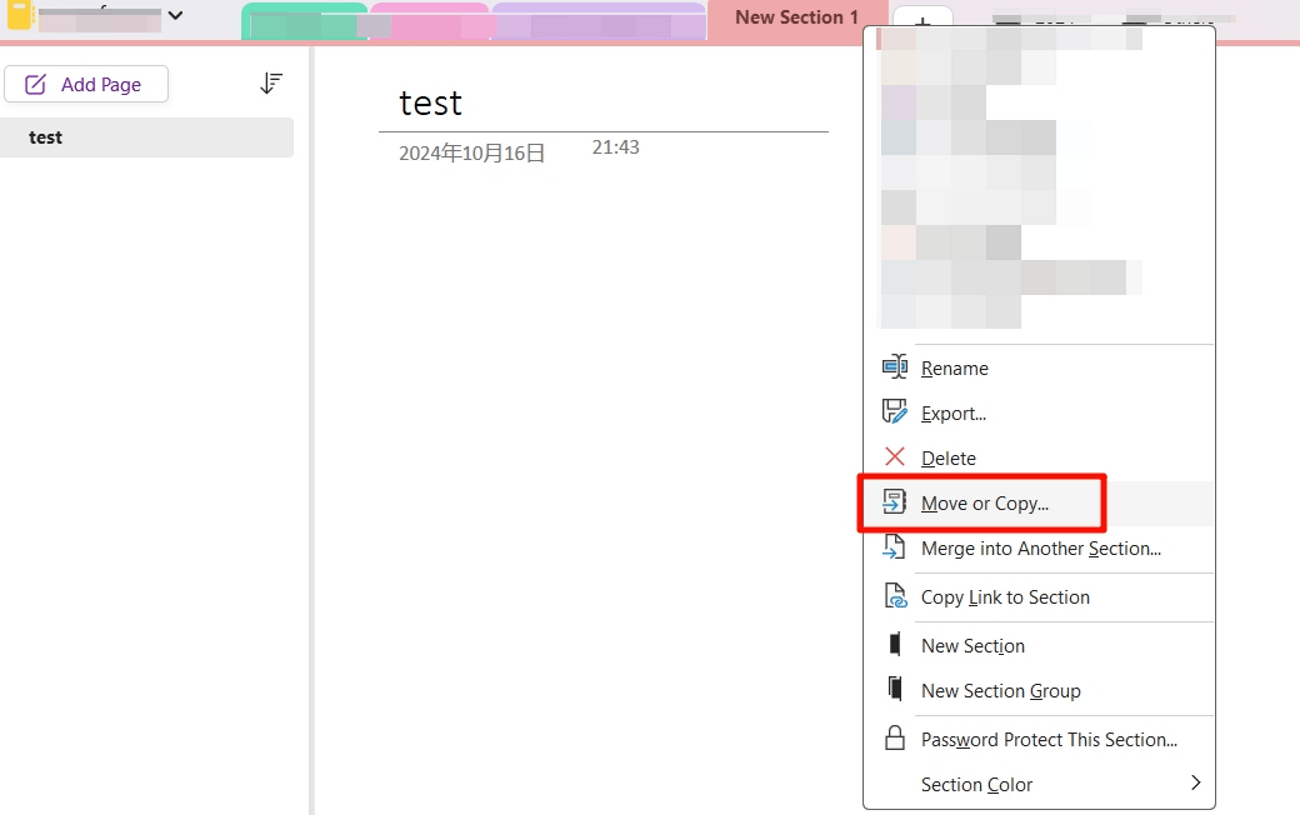
Task: Click the Rename icon in context menu
Action: [x=895, y=367]
